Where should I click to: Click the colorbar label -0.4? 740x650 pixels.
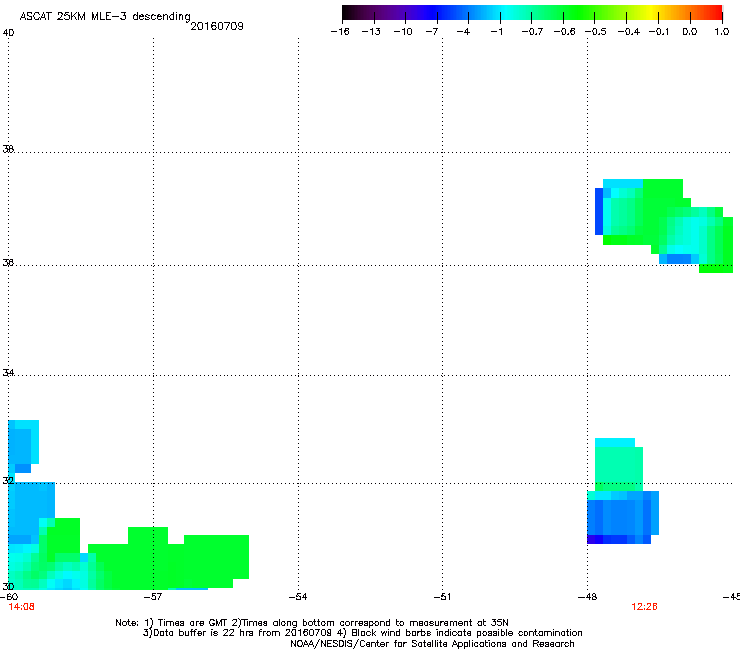point(629,32)
